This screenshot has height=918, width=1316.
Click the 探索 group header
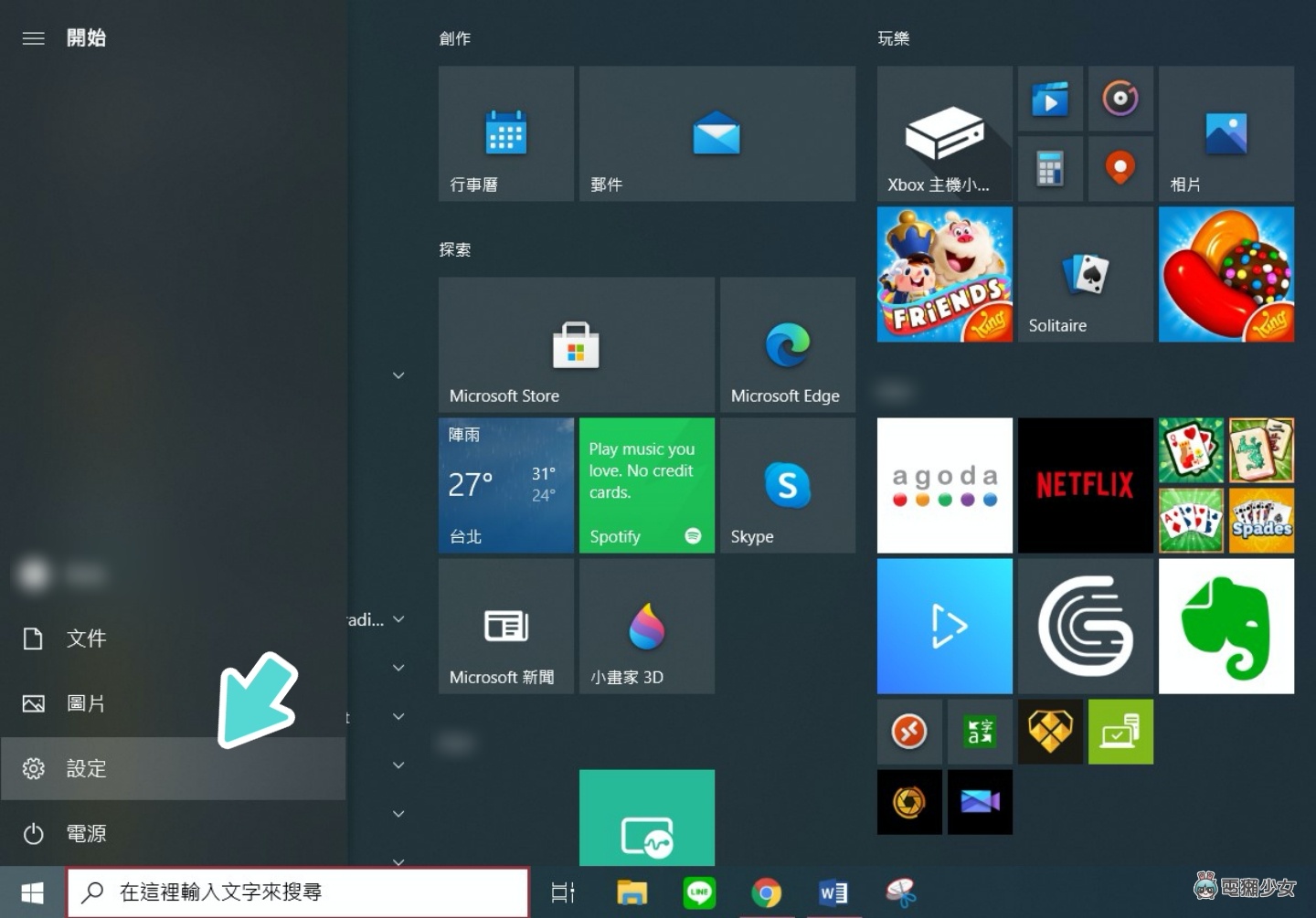[455, 249]
